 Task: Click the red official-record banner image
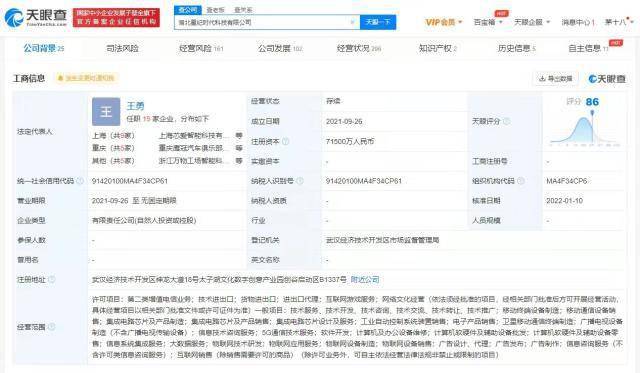116,18
